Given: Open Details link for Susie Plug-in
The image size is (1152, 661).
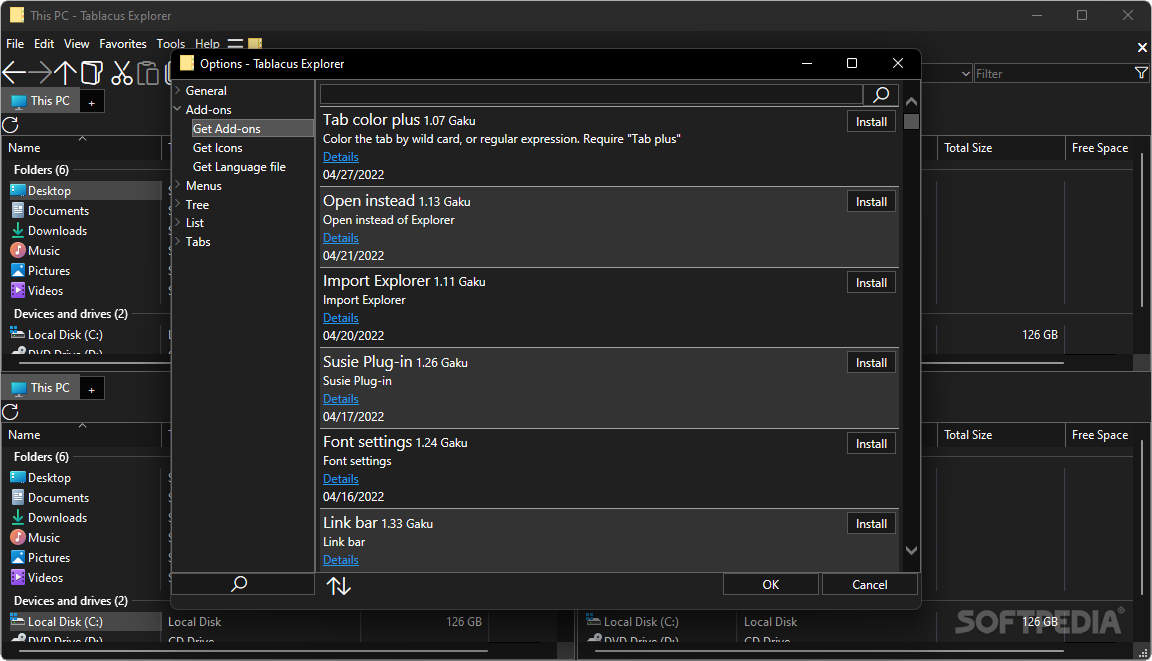Looking at the screenshot, I should tap(341, 398).
